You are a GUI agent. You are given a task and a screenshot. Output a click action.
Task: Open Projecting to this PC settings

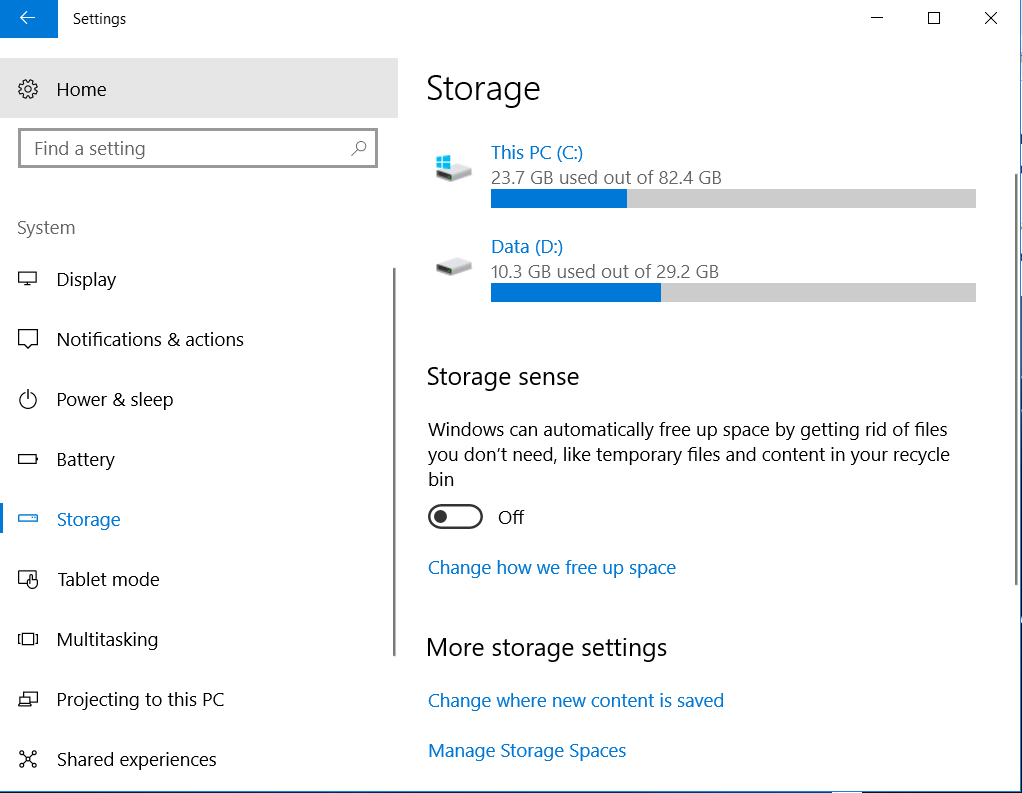tap(140, 700)
